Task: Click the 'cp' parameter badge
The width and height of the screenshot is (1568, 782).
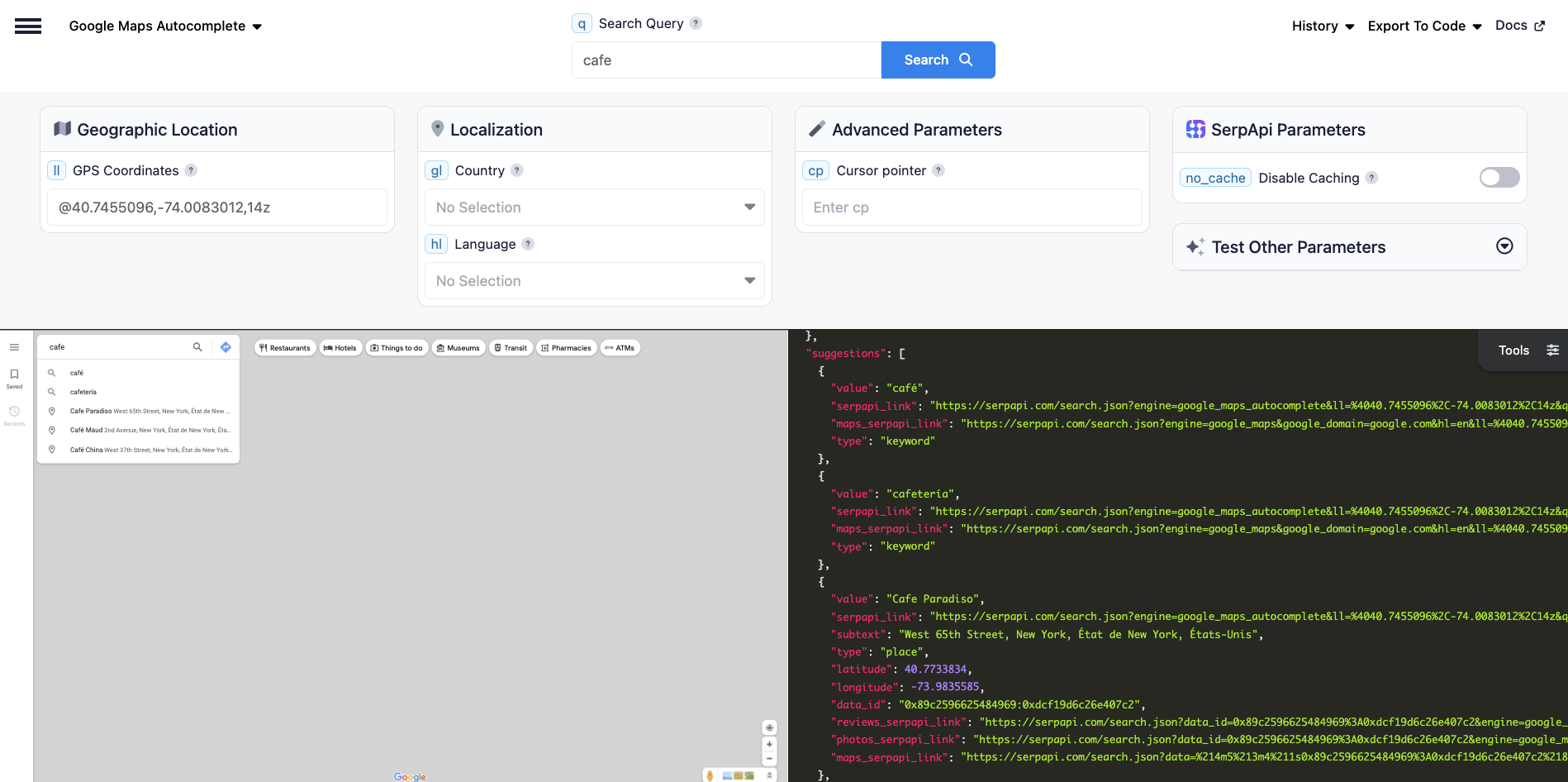Action: point(815,170)
